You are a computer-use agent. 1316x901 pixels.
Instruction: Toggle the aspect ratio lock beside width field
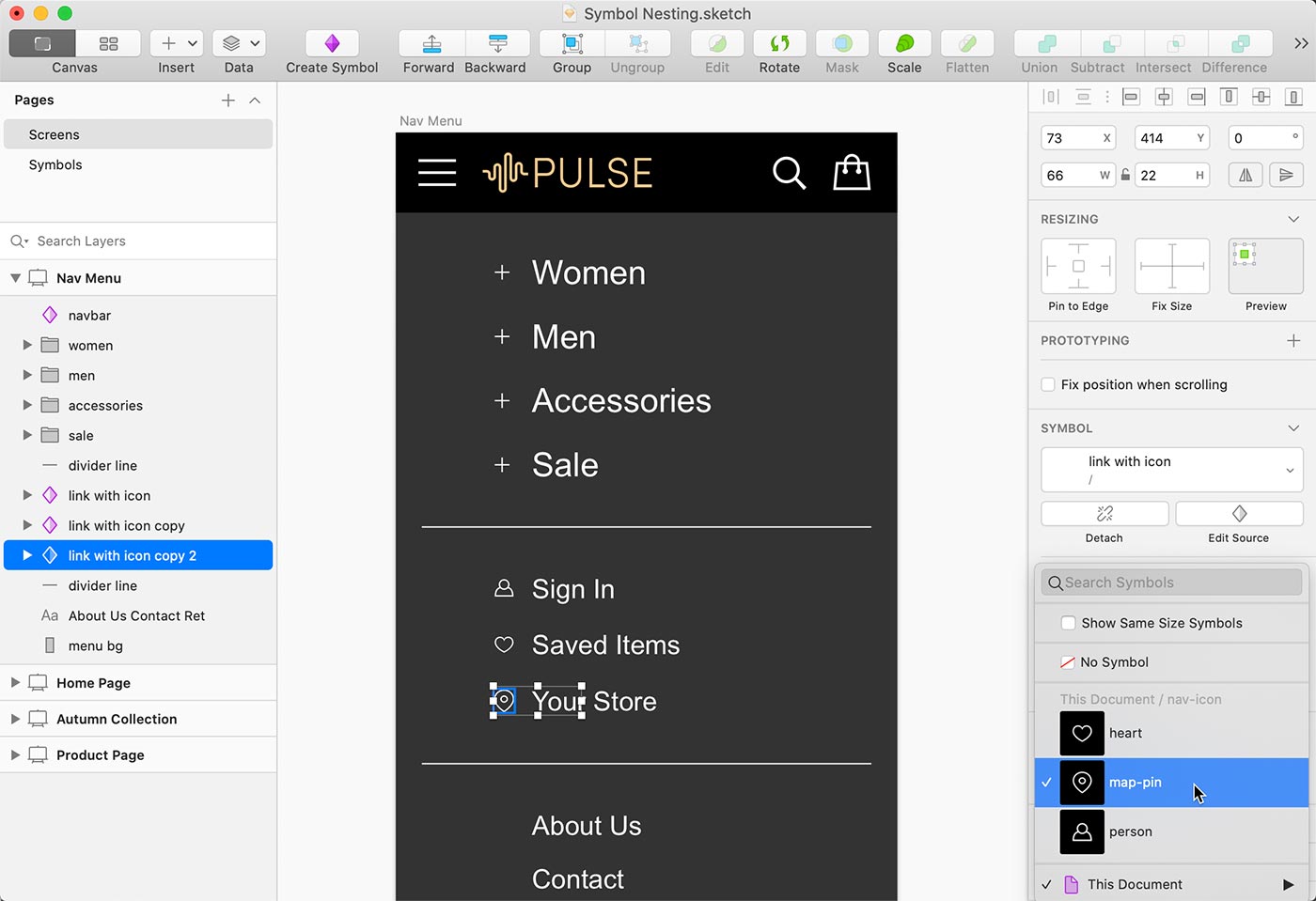(x=1124, y=175)
